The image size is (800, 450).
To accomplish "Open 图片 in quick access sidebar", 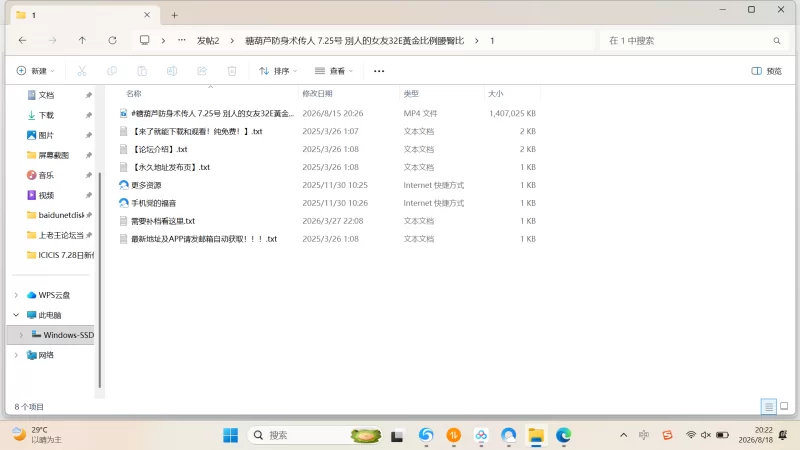I will (46, 135).
